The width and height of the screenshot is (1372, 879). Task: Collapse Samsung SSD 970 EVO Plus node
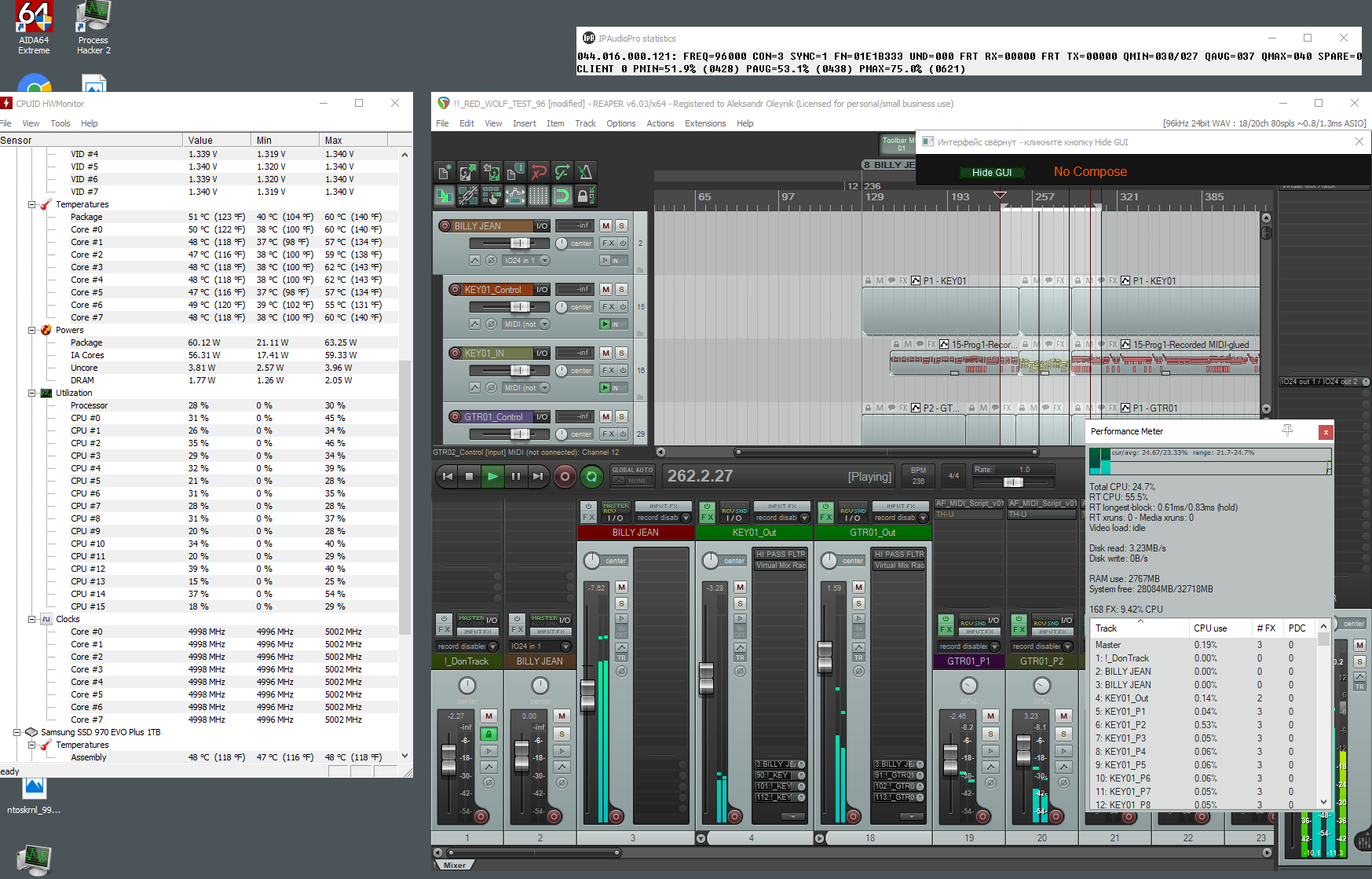tap(16, 732)
